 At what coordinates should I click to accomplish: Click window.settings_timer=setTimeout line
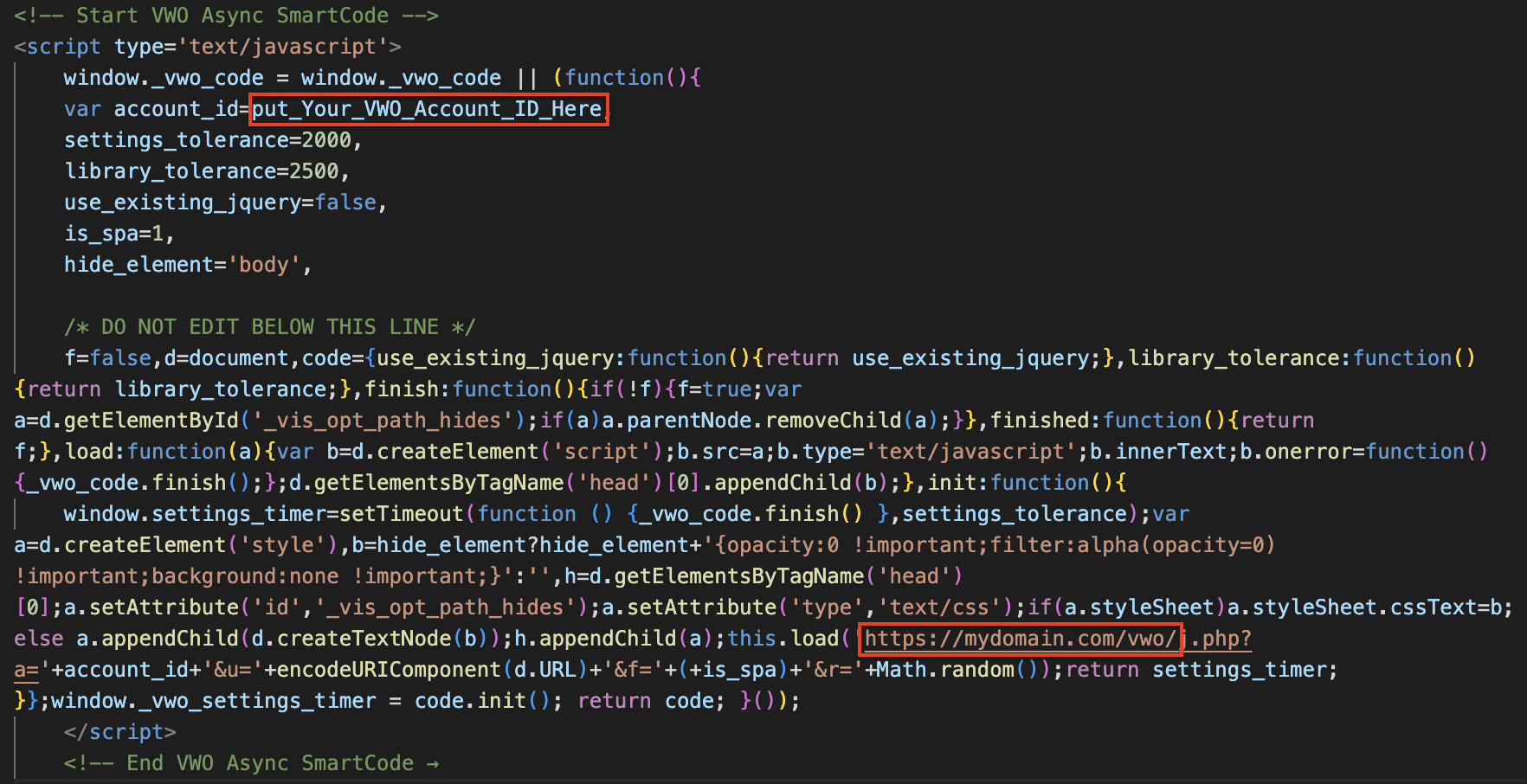coord(627,514)
